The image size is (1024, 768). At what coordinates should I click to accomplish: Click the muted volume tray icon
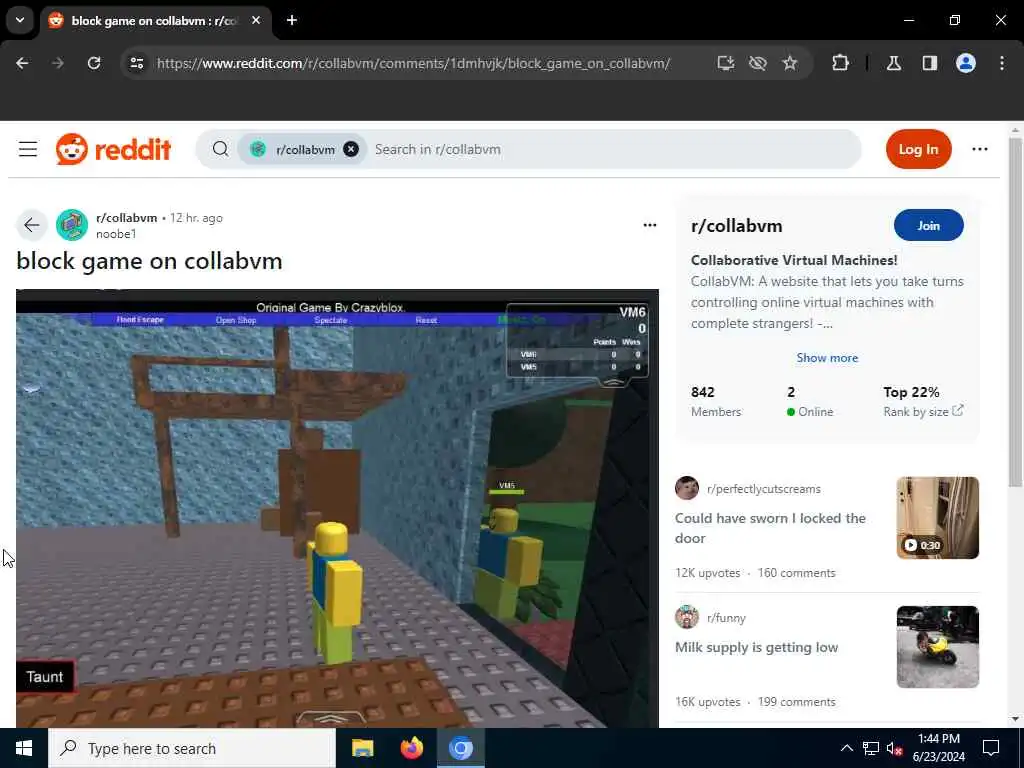(894, 748)
